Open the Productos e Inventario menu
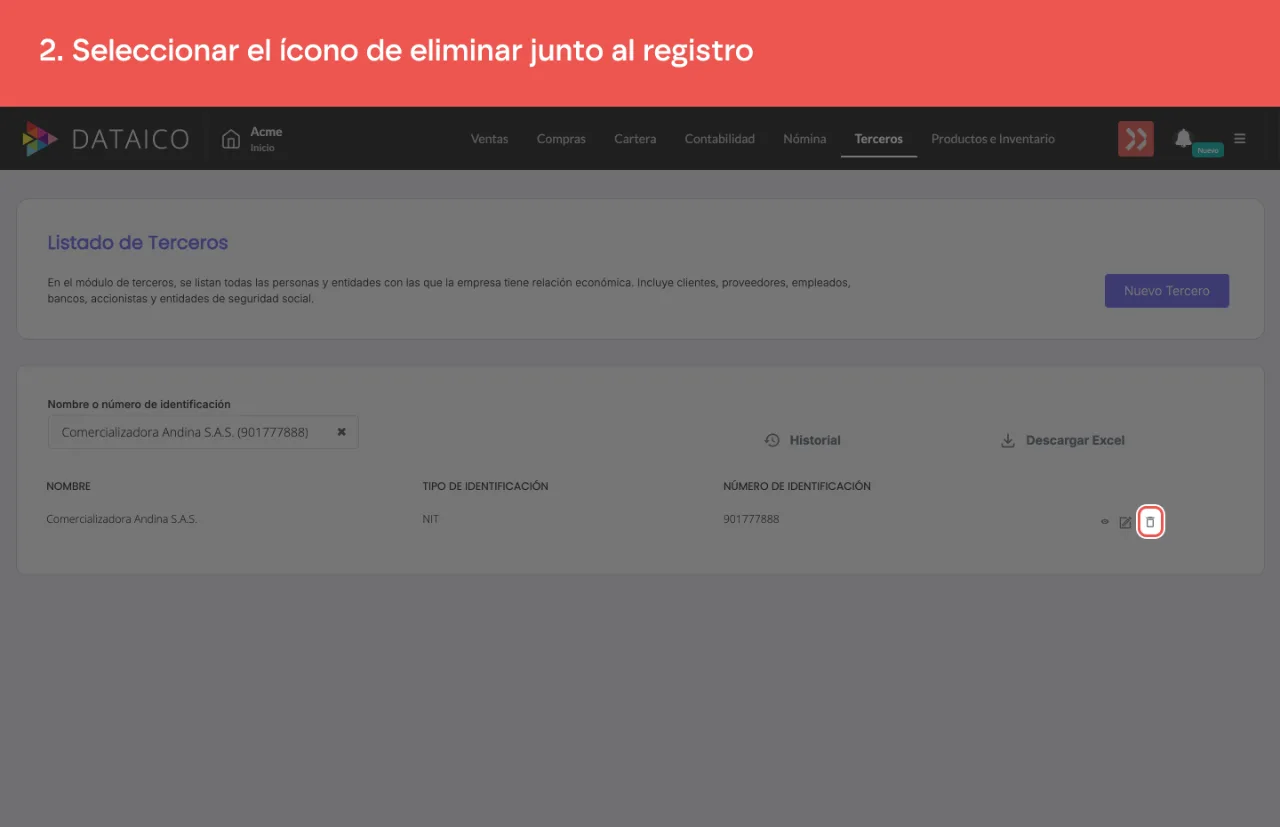The width and height of the screenshot is (1280, 827). pos(993,139)
